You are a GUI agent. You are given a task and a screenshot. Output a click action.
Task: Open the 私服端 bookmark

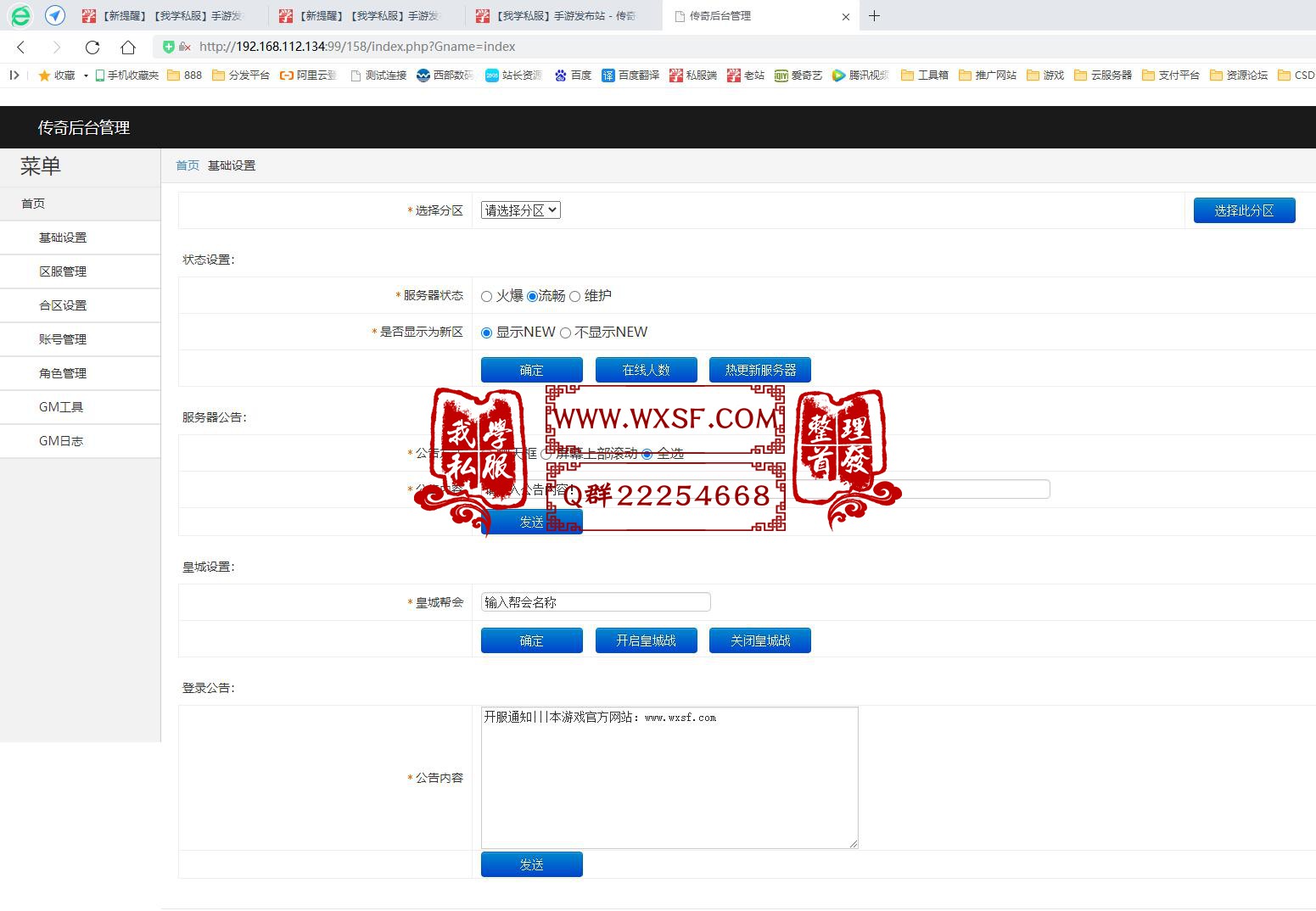click(x=693, y=75)
